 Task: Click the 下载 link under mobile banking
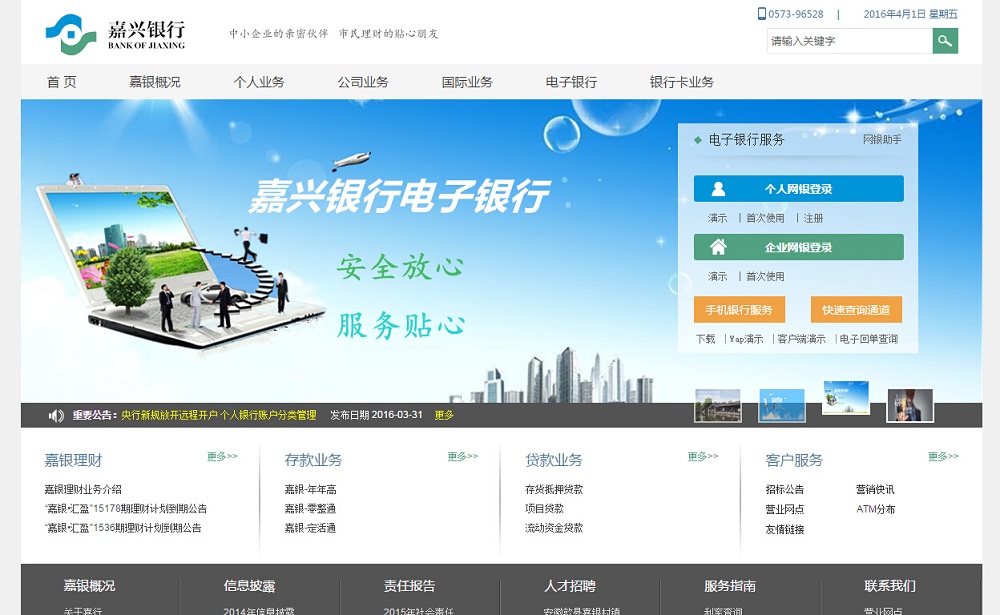click(x=705, y=339)
